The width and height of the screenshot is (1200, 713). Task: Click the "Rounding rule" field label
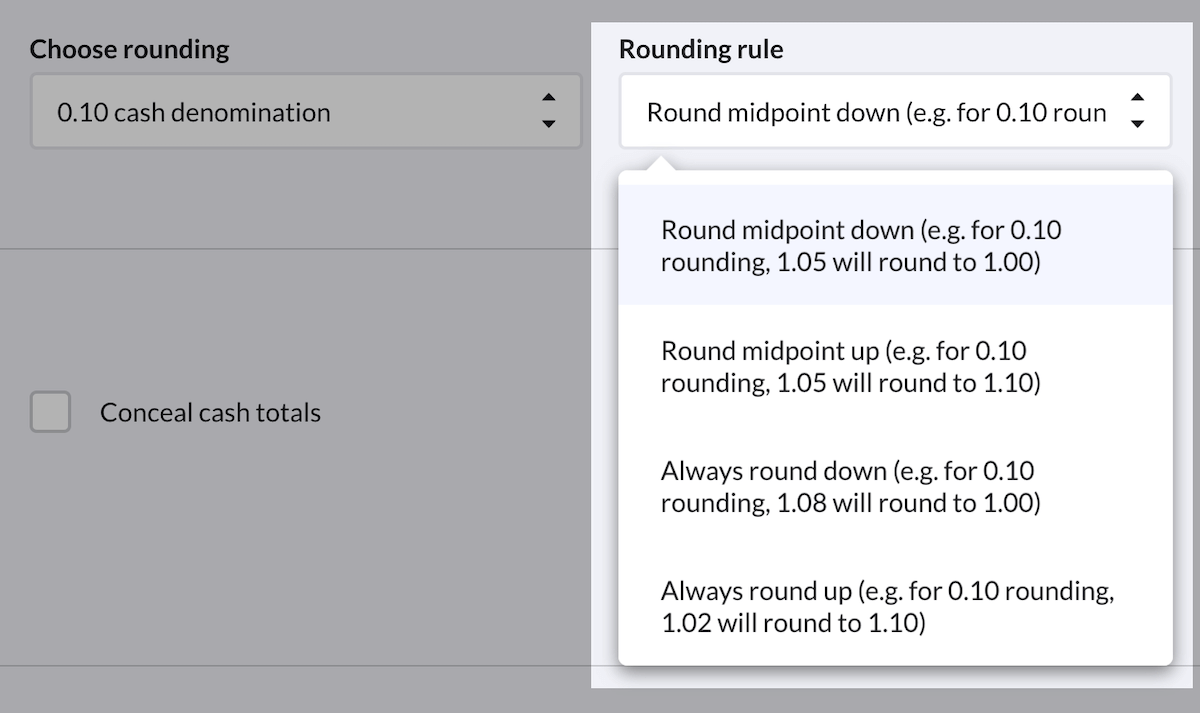701,49
